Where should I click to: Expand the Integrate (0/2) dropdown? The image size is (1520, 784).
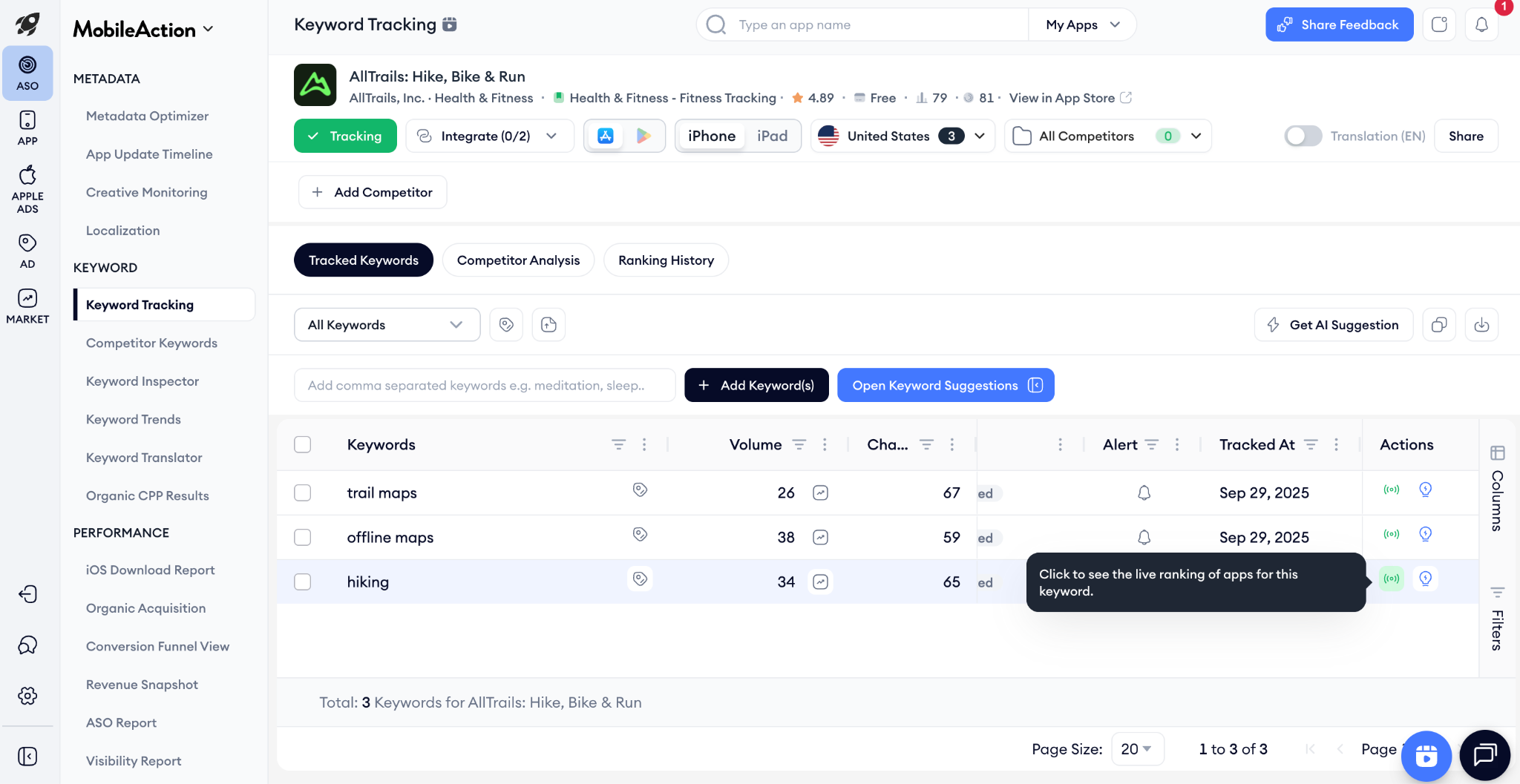point(490,136)
